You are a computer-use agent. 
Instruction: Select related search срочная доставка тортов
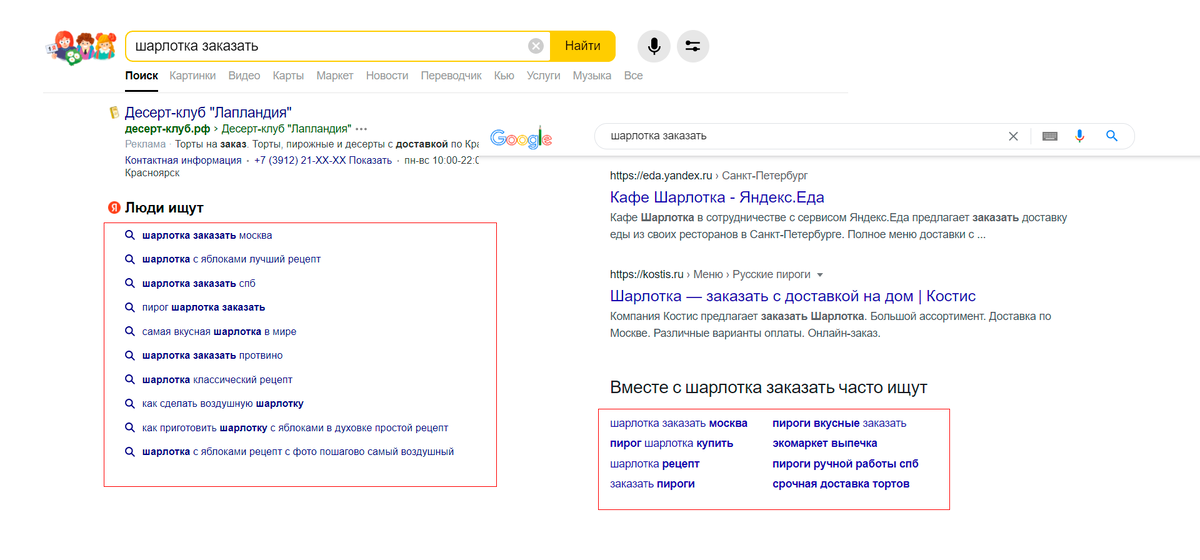pos(841,484)
